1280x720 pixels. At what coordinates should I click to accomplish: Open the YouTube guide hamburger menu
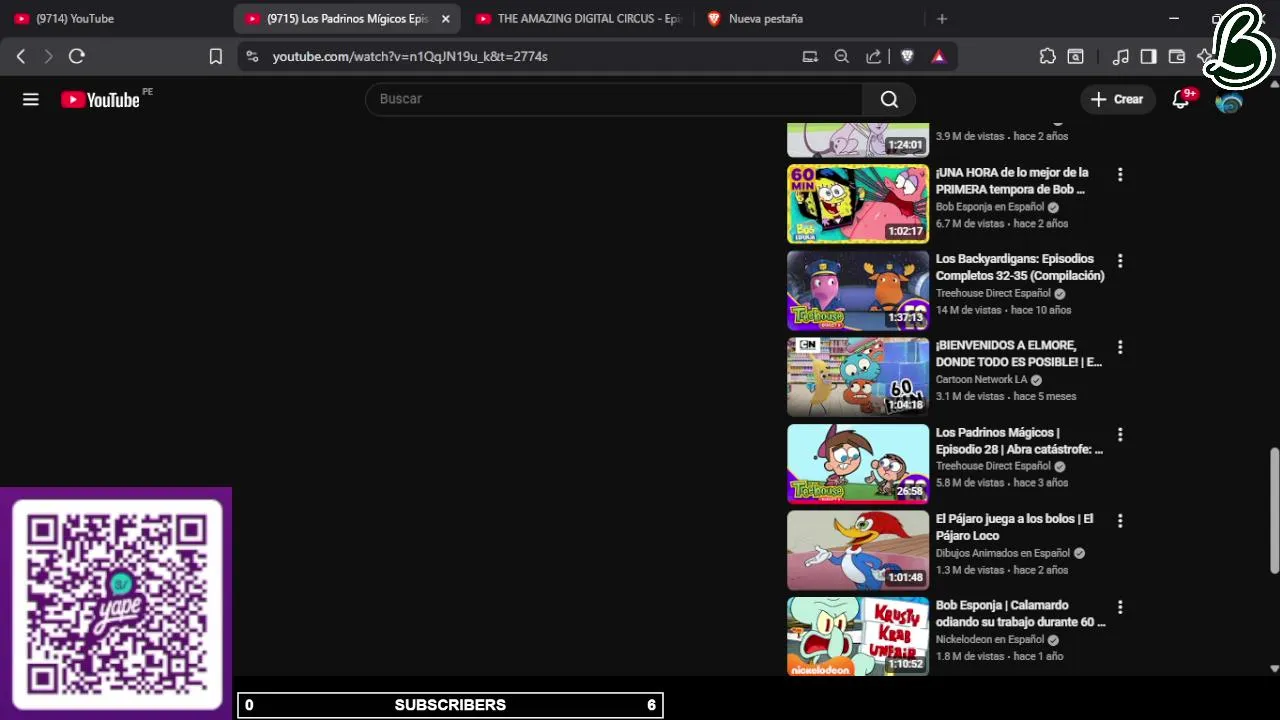(x=31, y=99)
